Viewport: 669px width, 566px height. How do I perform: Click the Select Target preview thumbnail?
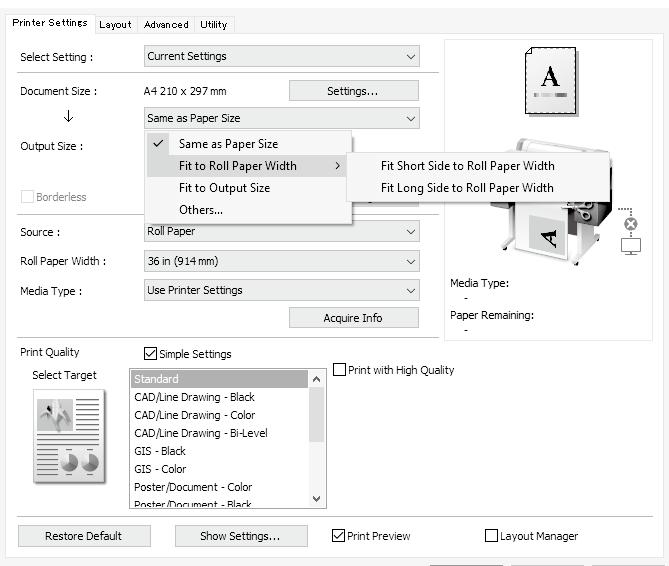point(69,436)
